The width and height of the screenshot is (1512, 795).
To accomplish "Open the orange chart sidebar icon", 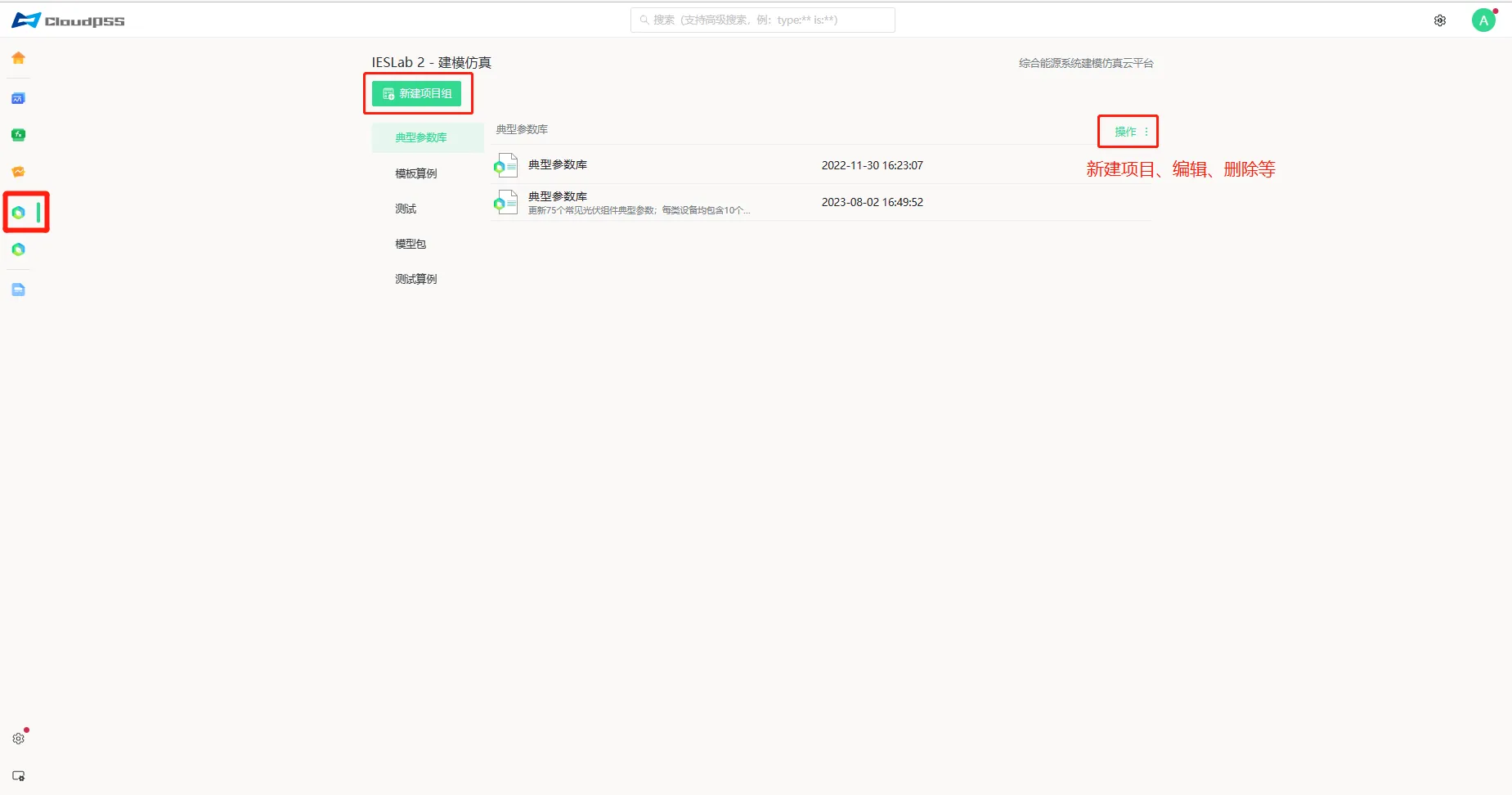I will click(x=18, y=172).
